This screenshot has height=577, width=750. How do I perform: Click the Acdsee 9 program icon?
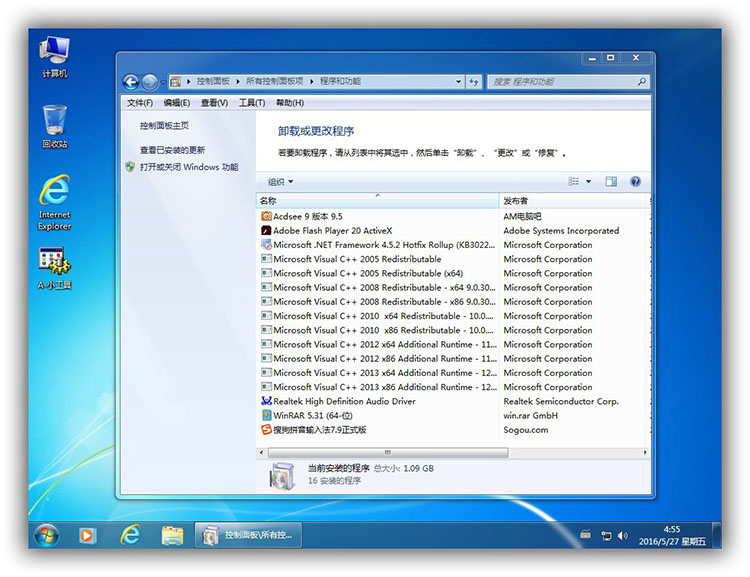point(266,216)
